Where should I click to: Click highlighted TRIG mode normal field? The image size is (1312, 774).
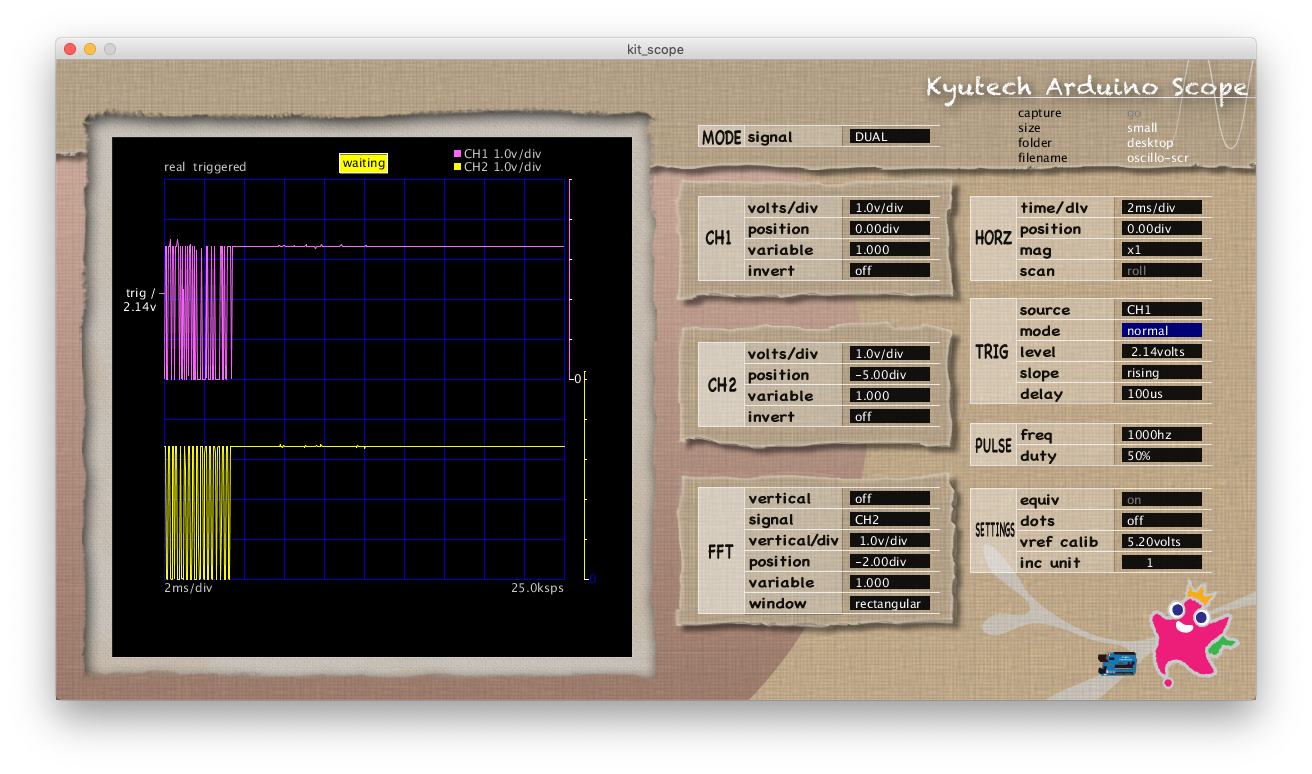point(1162,331)
